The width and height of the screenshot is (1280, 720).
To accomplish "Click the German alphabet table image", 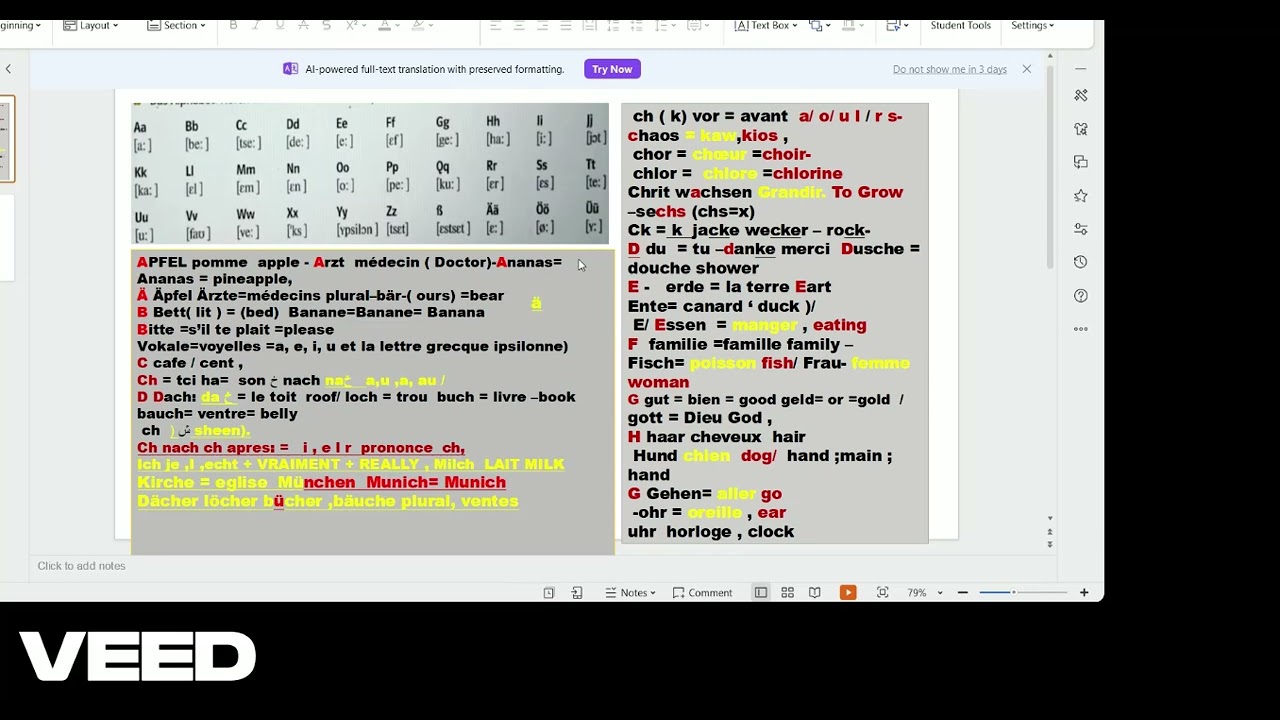I will tap(370, 172).
